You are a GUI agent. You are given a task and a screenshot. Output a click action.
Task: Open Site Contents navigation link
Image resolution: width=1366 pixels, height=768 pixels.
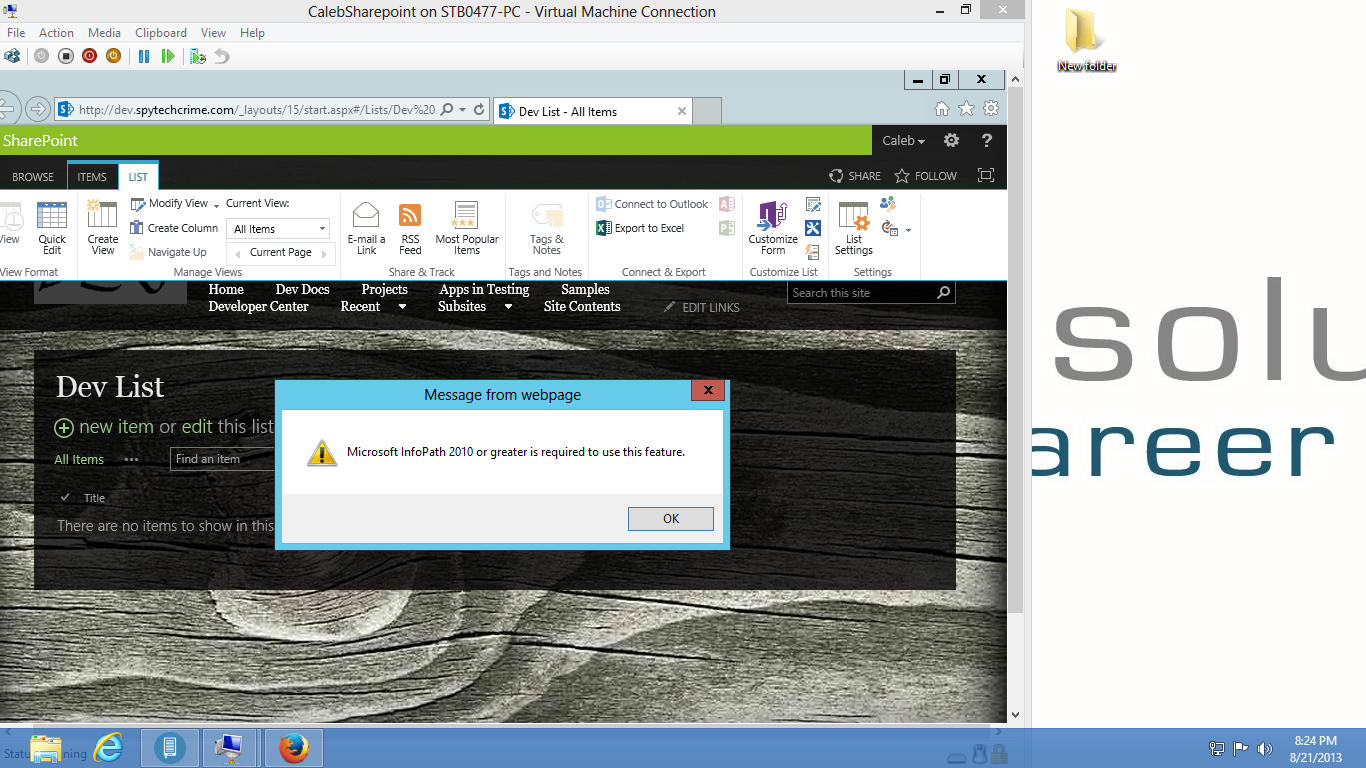coord(582,307)
